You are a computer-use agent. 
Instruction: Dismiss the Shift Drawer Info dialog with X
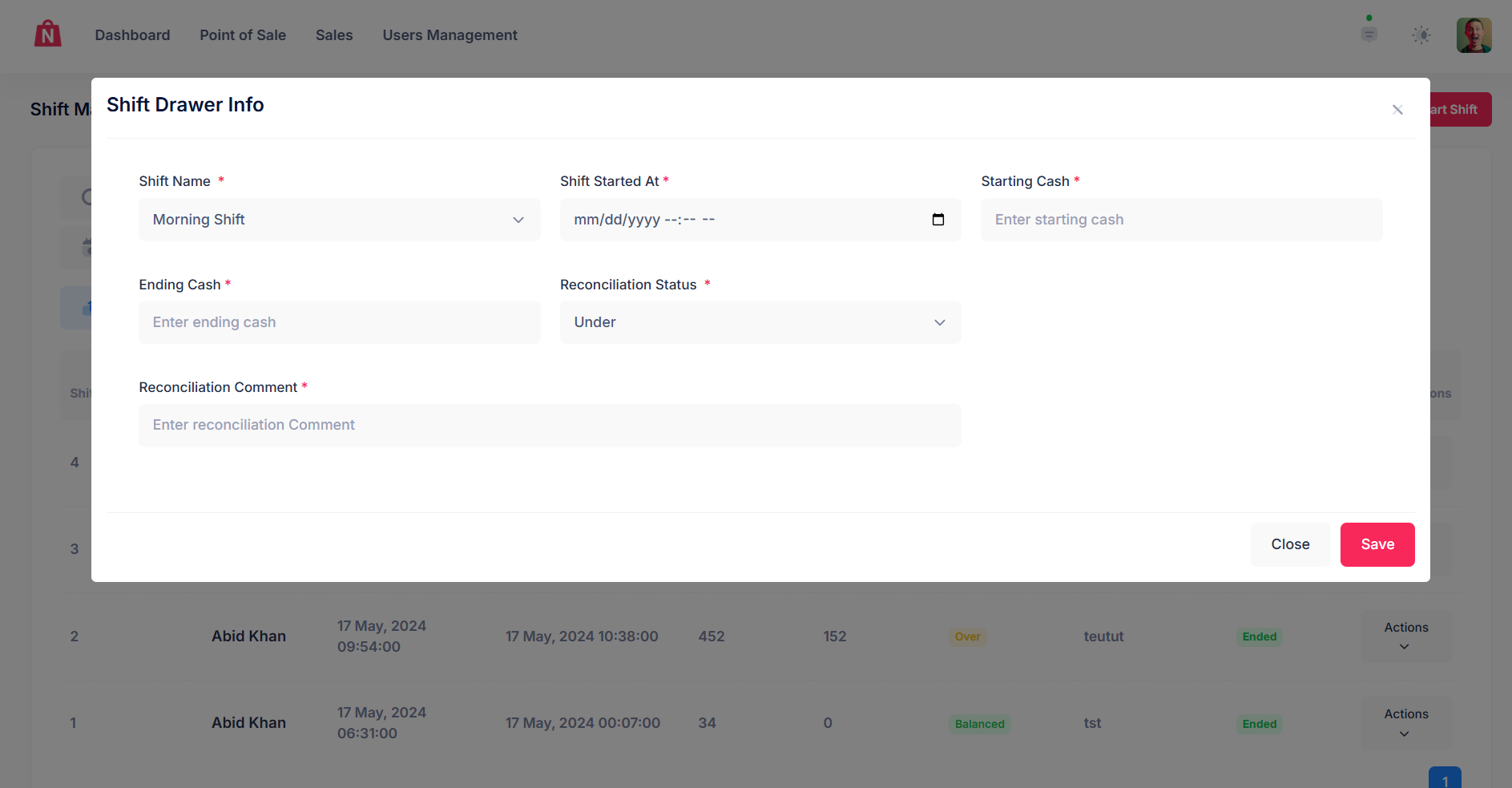(x=1397, y=110)
